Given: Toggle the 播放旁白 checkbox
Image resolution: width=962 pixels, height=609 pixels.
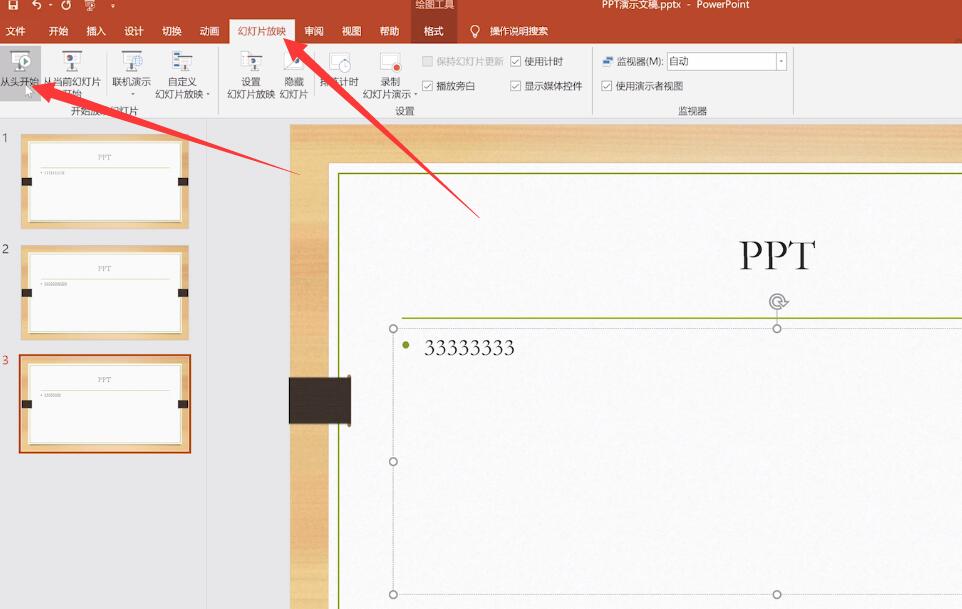Looking at the screenshot, I should [x=428, y=86].
